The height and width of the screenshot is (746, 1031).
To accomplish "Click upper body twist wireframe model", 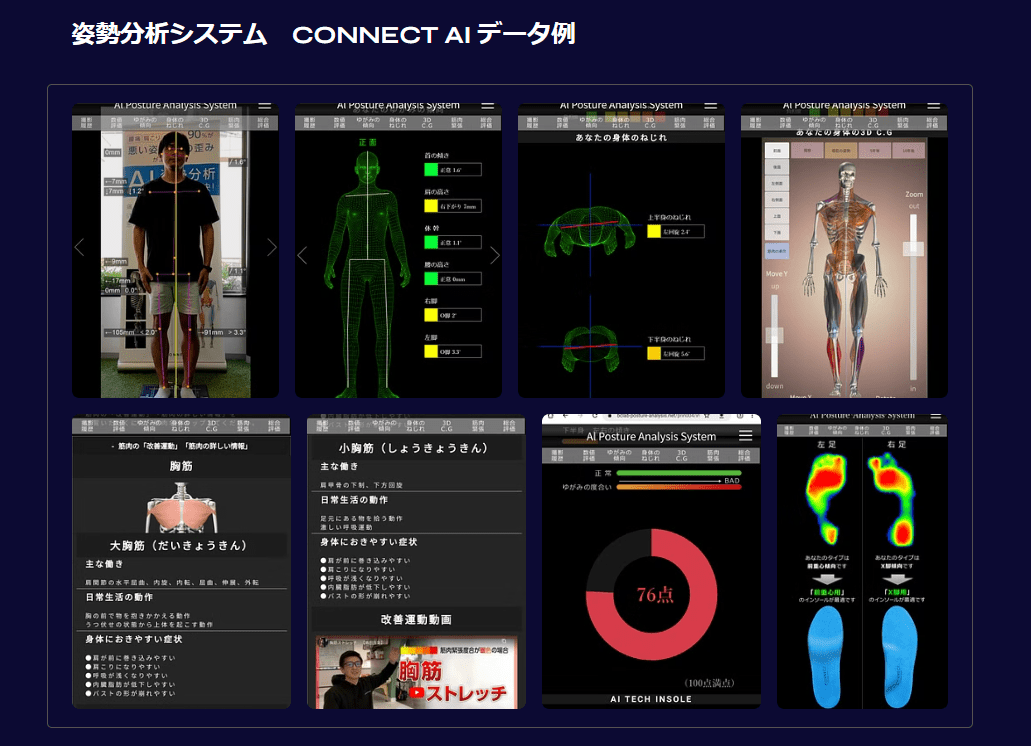I will [x=590, y=230].
